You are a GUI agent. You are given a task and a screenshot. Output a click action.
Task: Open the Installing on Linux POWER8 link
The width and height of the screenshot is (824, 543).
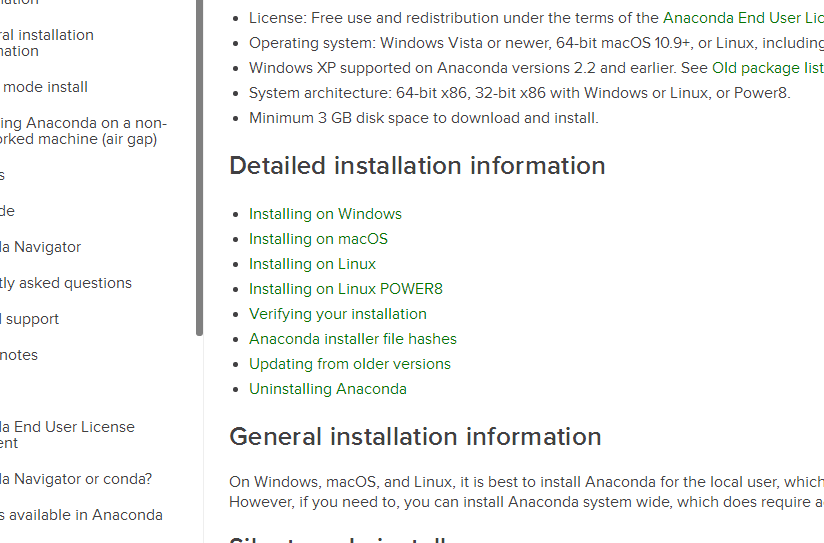coord(345,289)
